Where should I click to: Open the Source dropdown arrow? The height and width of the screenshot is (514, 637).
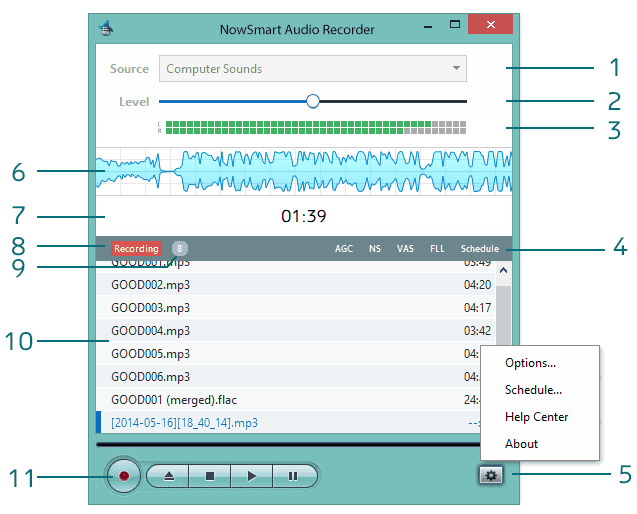point(456,68)
